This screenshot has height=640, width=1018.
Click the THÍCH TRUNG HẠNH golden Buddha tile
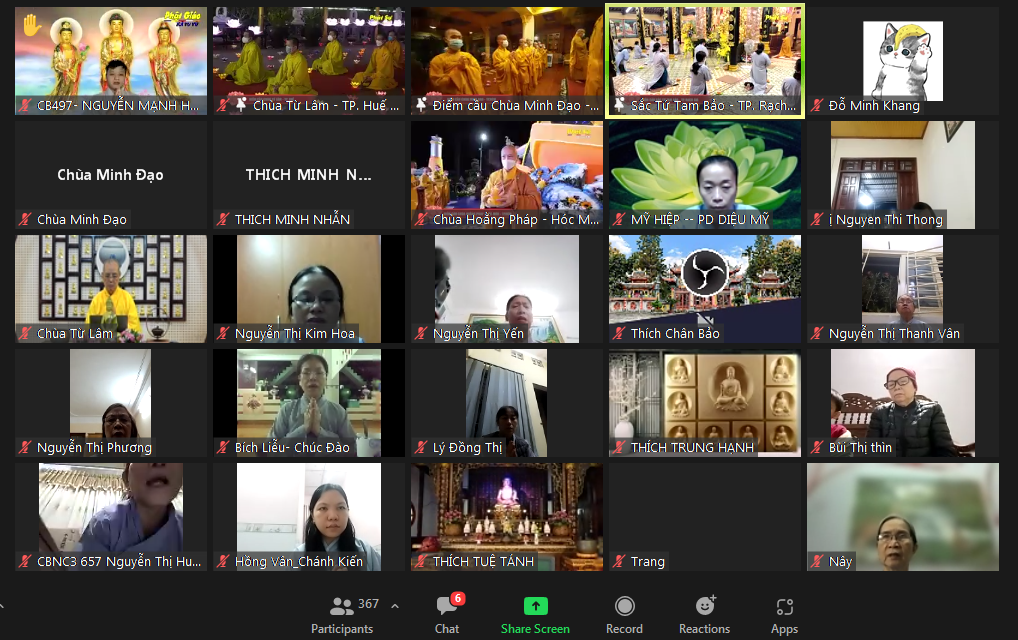[704, 398]
